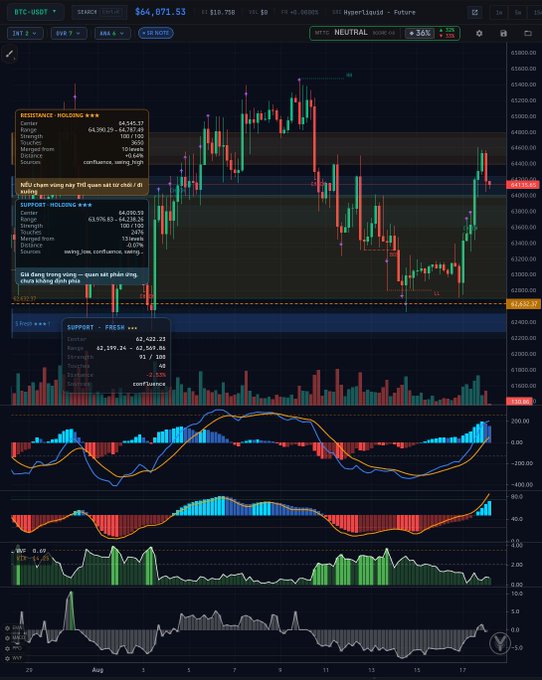Expand the ANA 6 dropdown
The width and height of the screenshot is (542, 680).
[112, 33]
